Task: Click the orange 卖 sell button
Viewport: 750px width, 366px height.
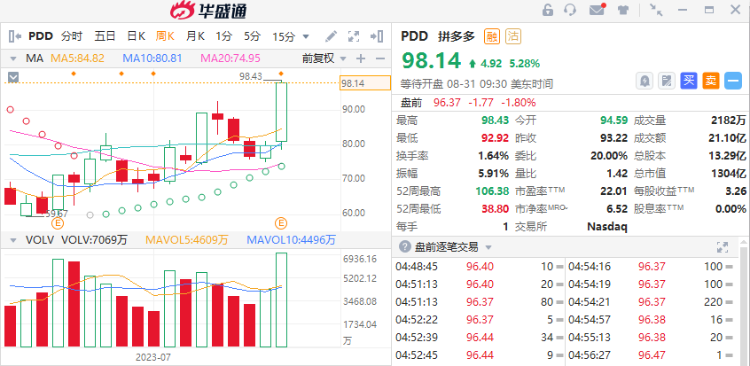Action: coord(711,81)
